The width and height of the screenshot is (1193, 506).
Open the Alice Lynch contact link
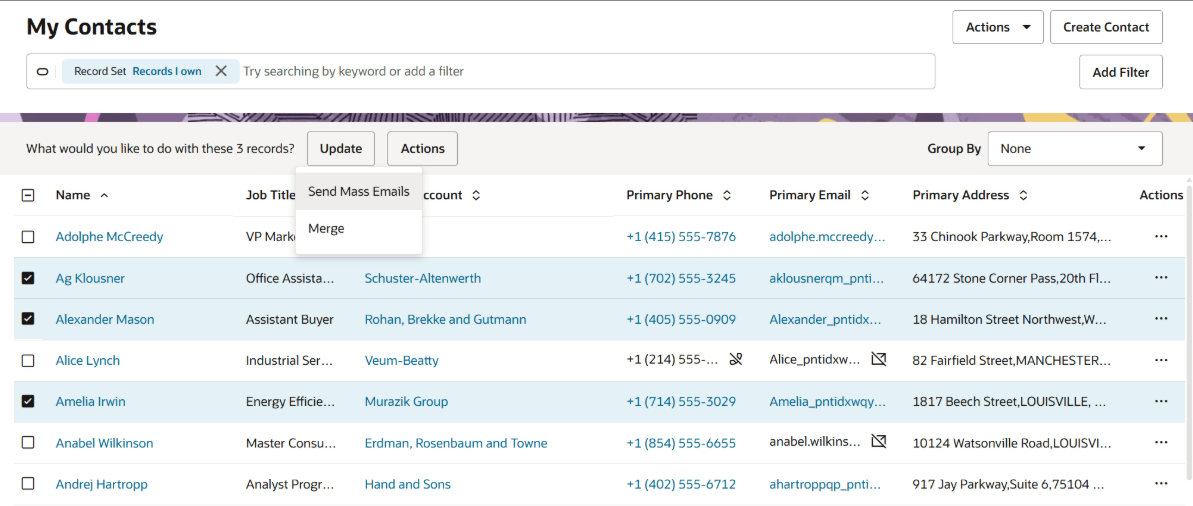tap(87, 360)
